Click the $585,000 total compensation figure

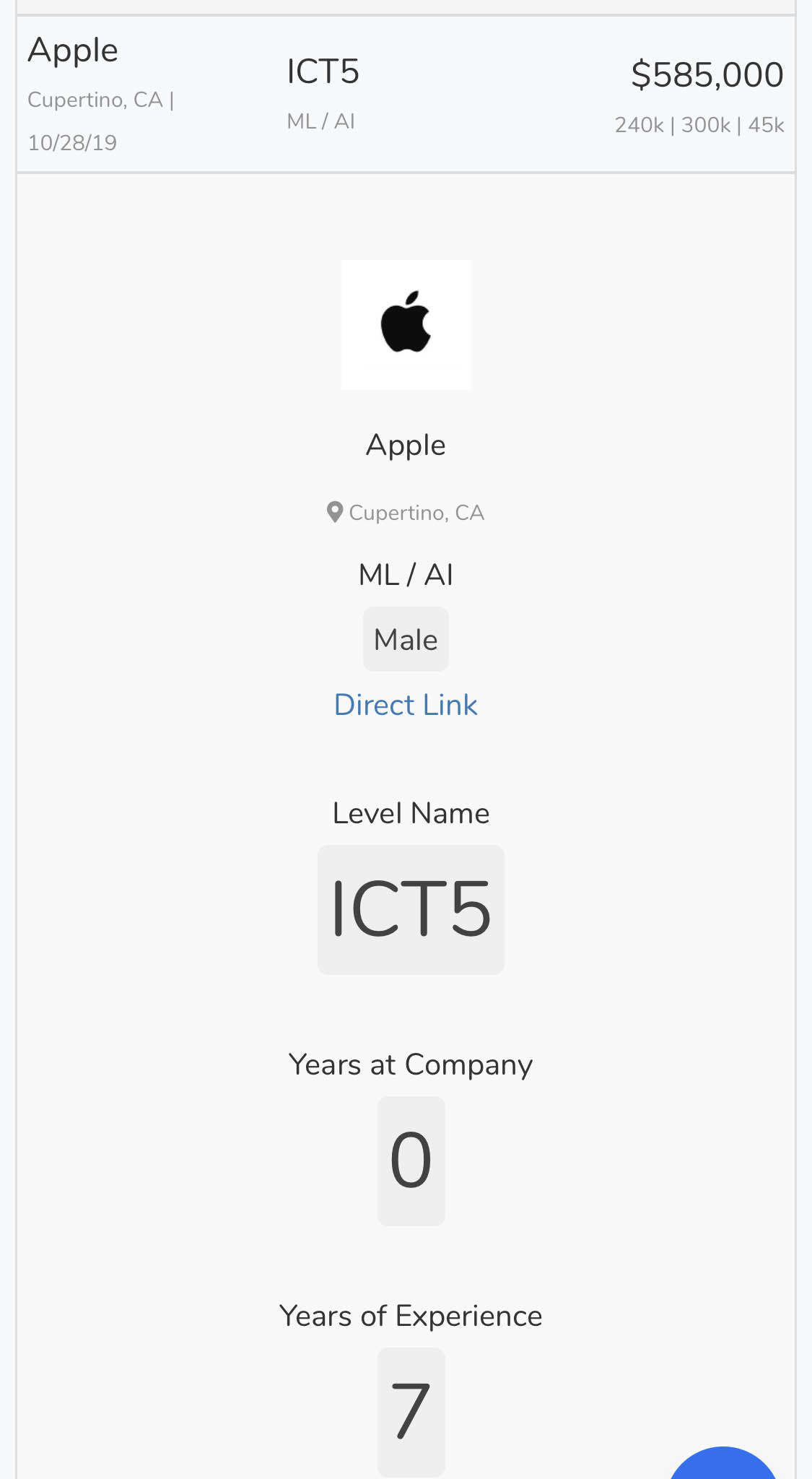coord(707,74)
